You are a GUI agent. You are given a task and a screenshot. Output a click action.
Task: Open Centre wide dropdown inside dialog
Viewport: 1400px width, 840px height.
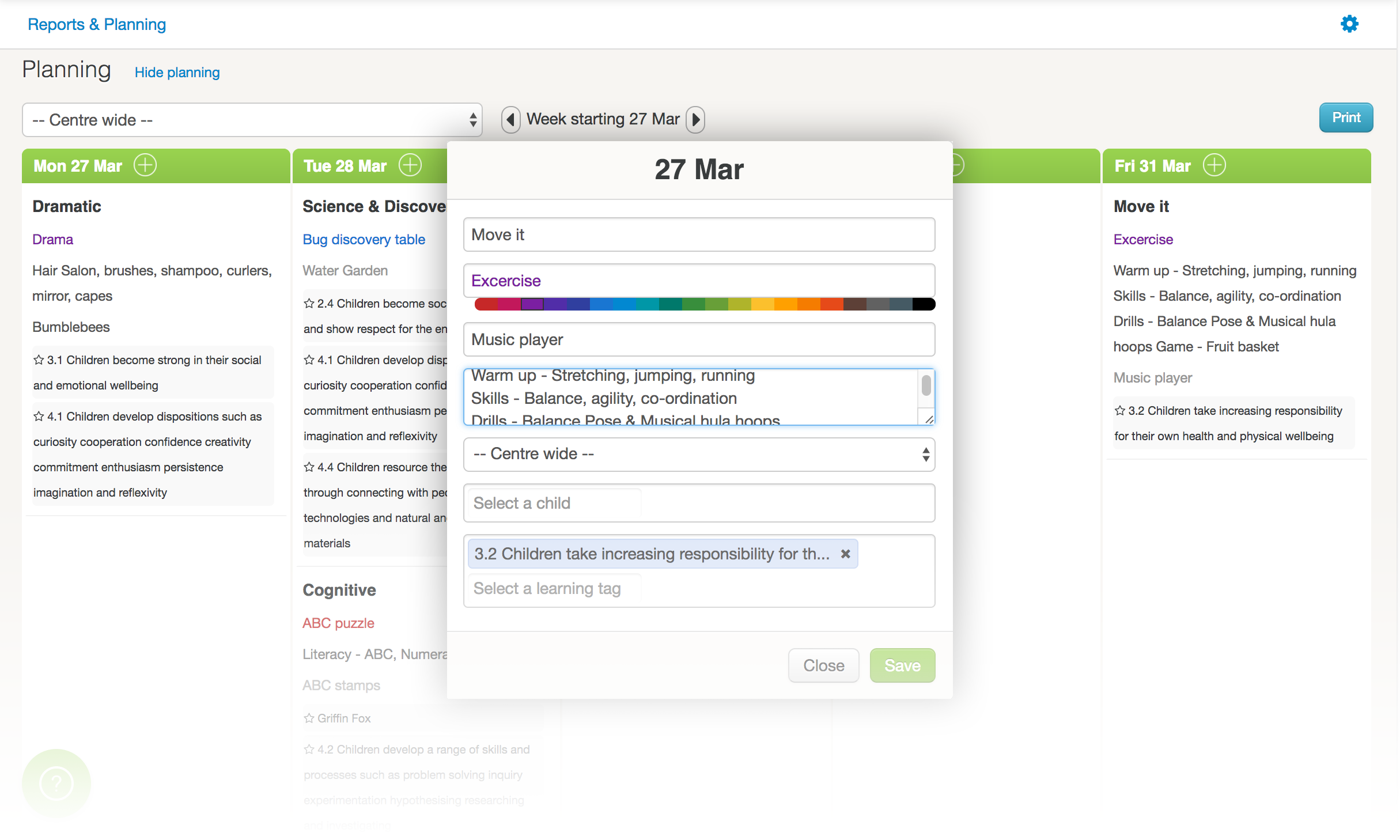(x=698, y=454)
